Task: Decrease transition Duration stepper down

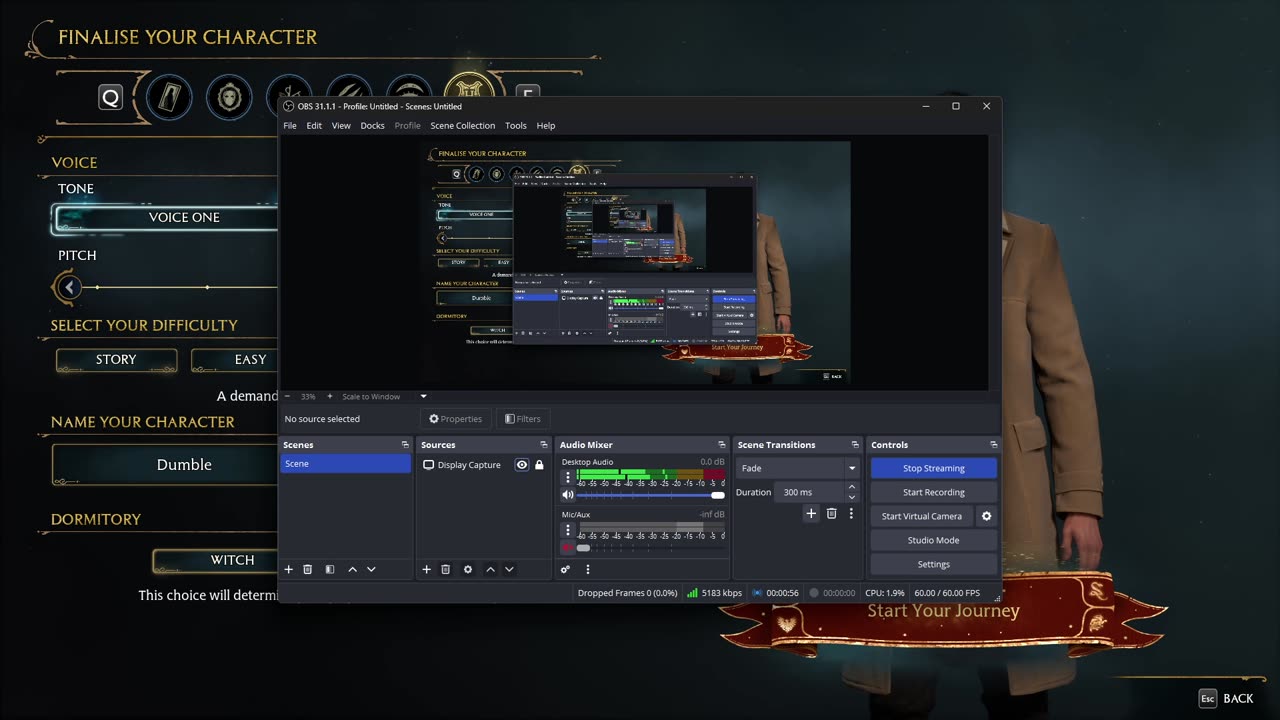Action: (x=852, y=497)
